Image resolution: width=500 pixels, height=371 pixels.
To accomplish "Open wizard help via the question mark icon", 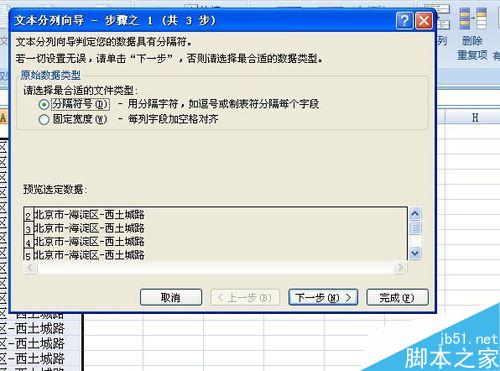I will [x=405, y=21].
